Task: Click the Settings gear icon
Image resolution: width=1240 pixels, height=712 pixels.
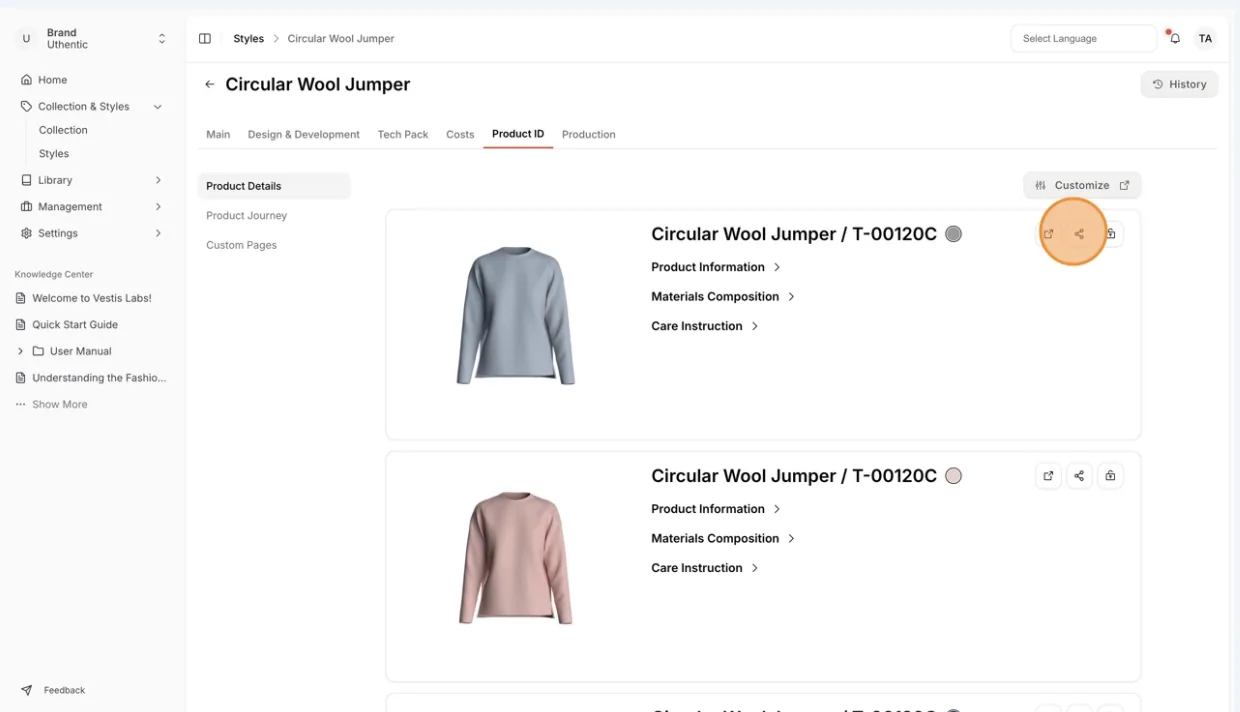Action: click(26, 233)
